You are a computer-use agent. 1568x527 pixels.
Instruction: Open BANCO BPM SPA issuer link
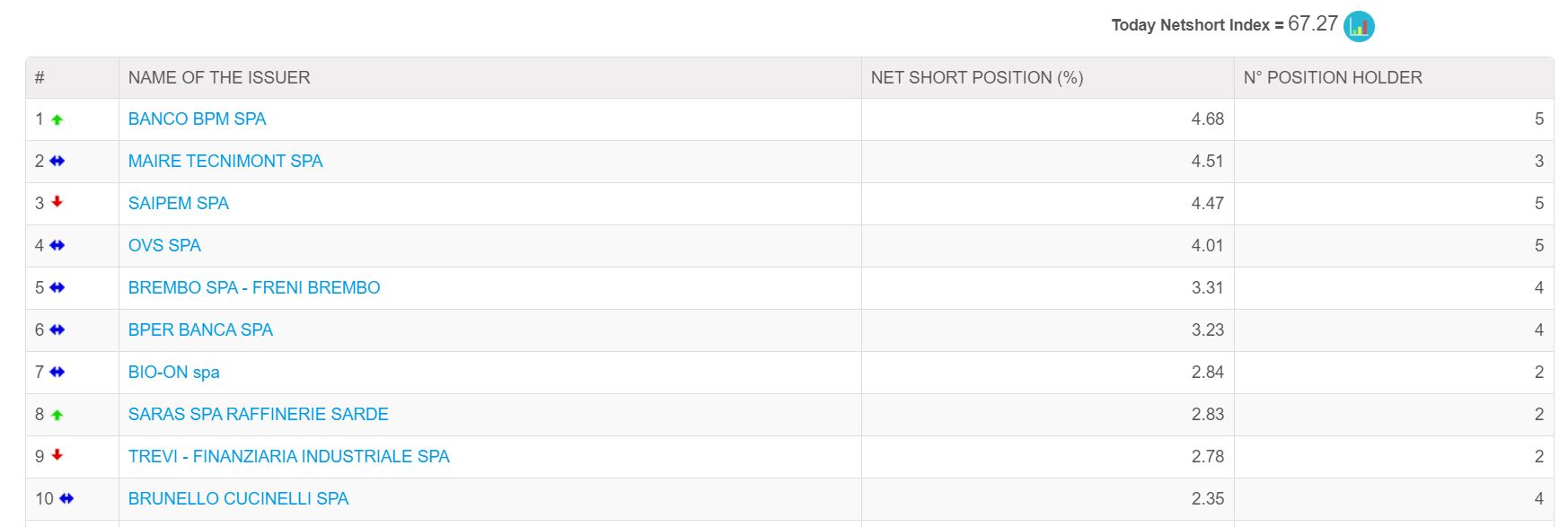[x=198, y=119]
